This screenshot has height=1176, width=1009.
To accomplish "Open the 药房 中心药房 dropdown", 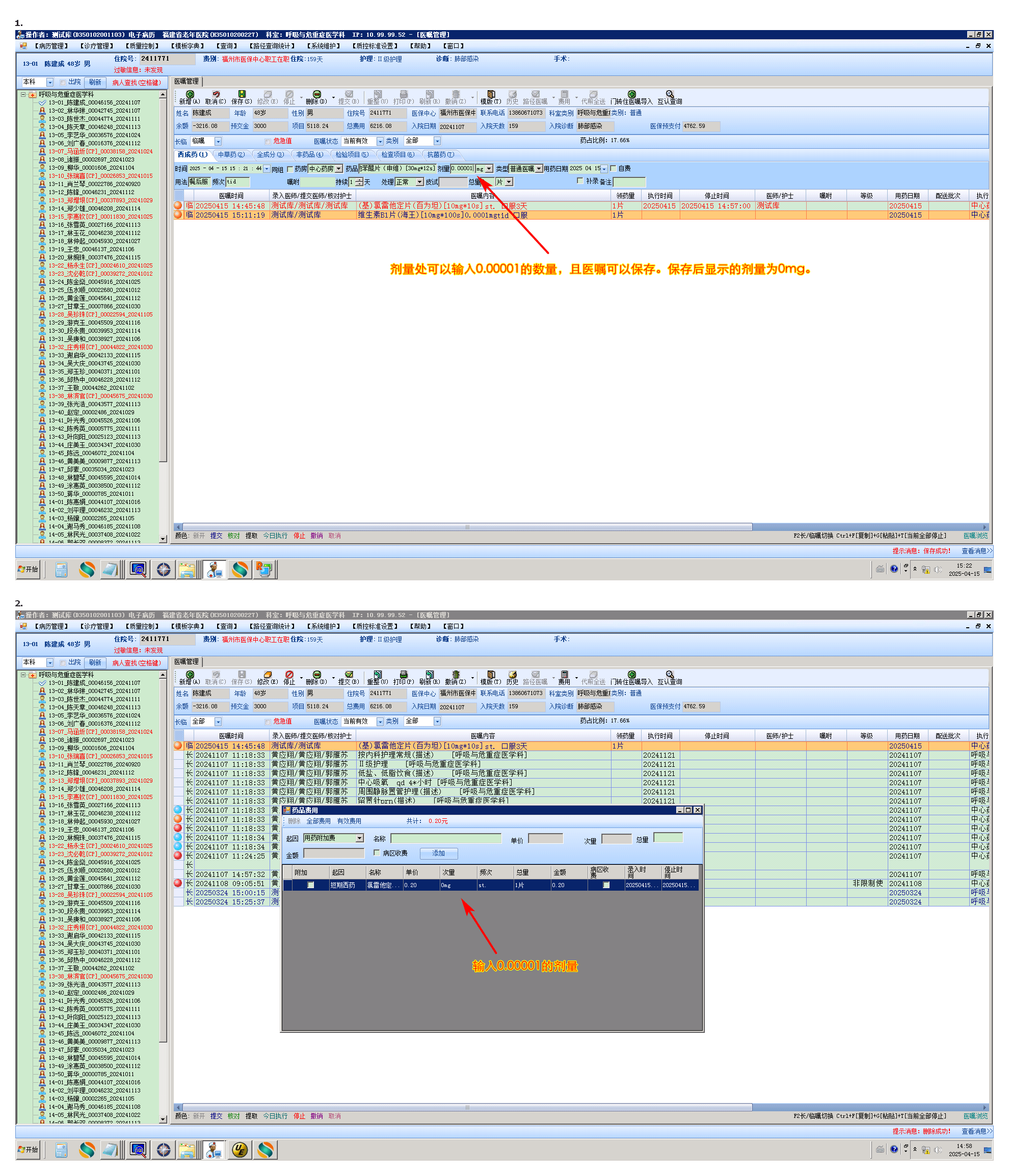I will pyautogui.click(x=339, y=169).
